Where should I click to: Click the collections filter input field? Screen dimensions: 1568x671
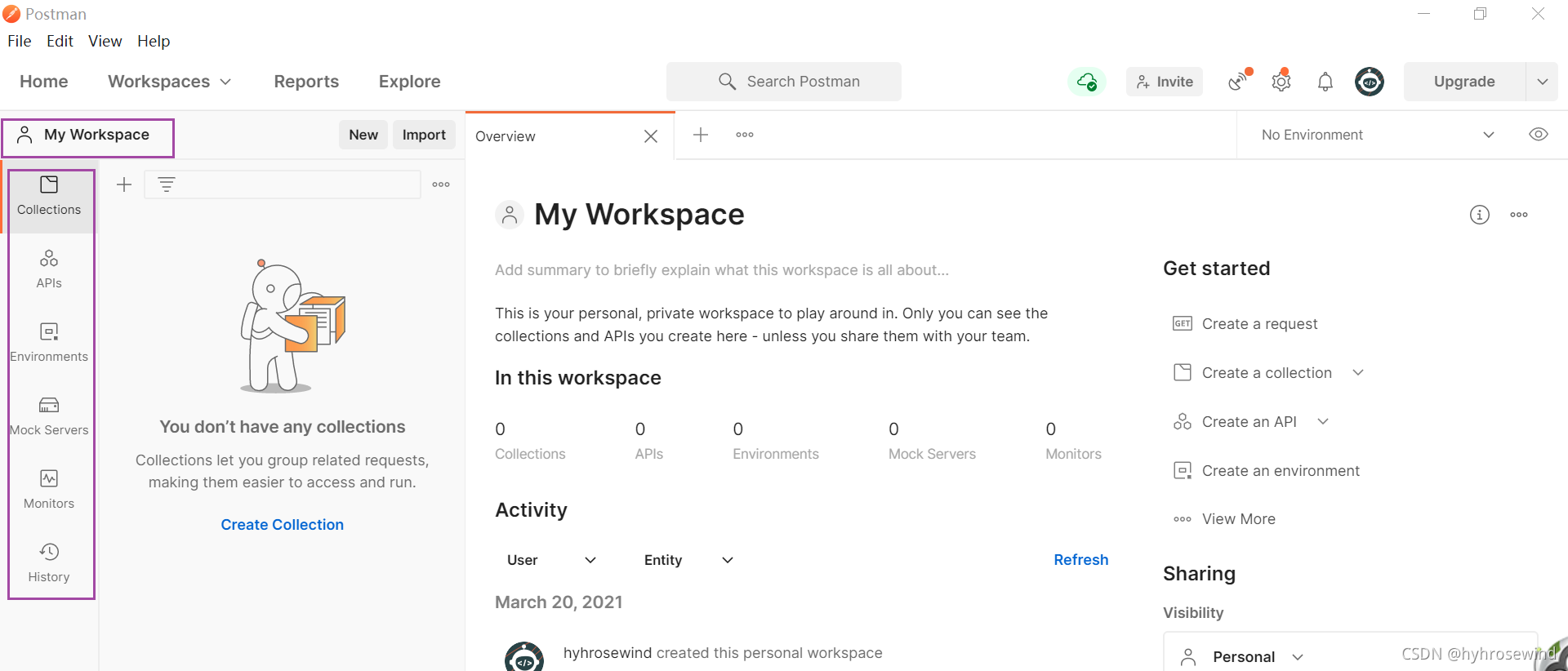coord(283,184)
